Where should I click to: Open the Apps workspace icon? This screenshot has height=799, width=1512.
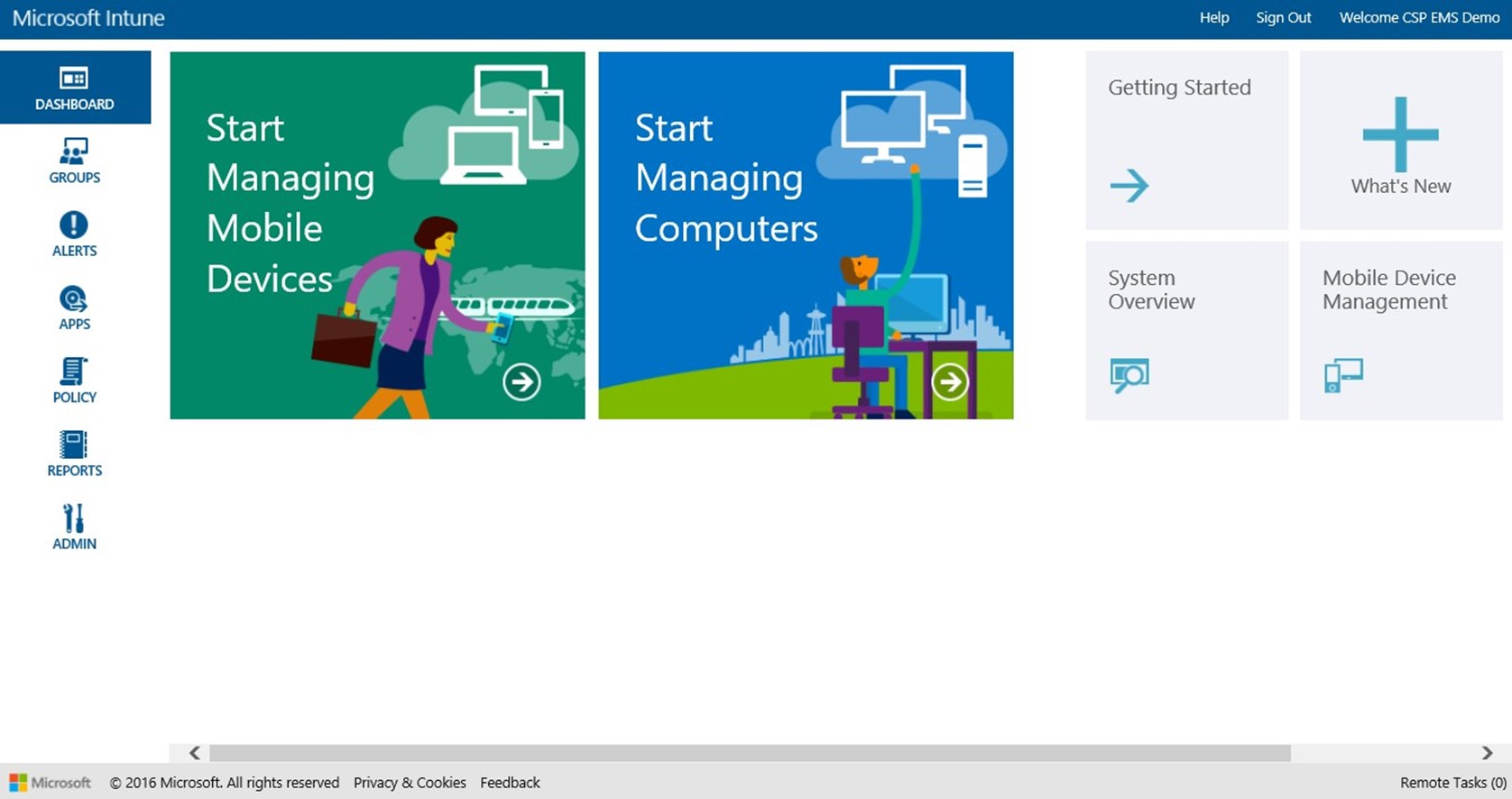(x=74, y=298)
